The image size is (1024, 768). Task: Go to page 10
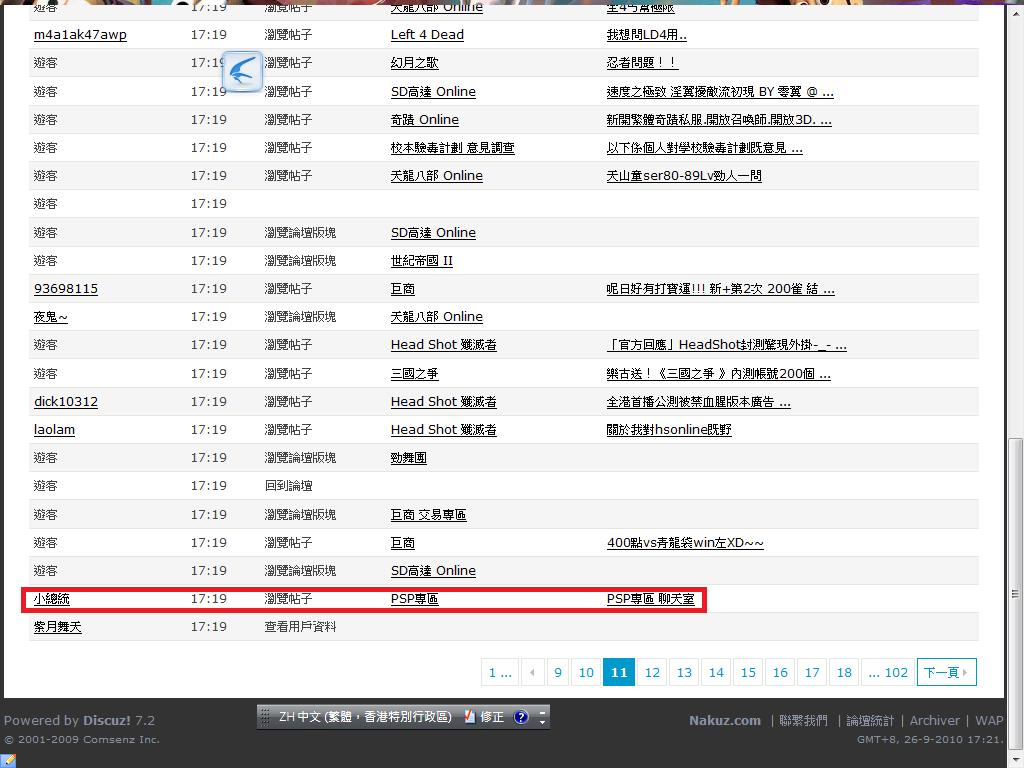pyautogui.click(x=586, y=672)
